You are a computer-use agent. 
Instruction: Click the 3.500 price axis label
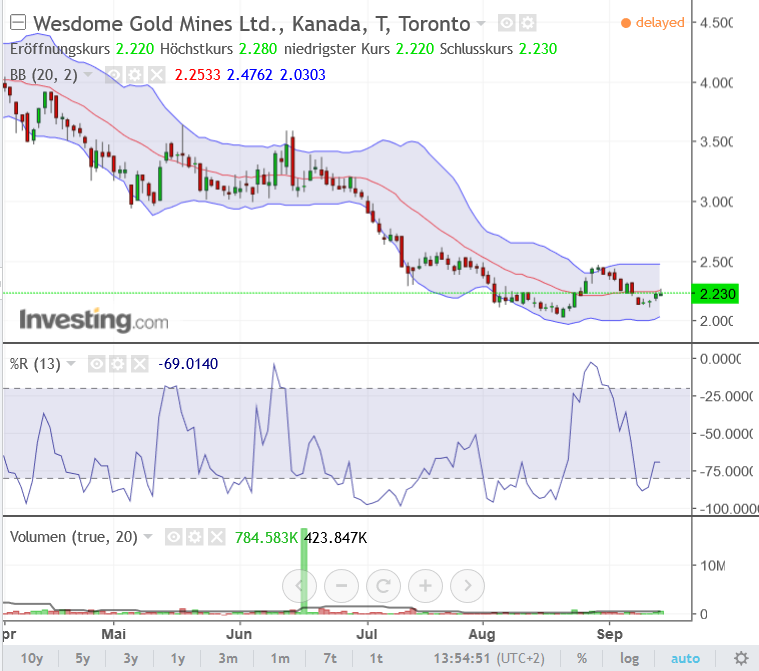716,142
